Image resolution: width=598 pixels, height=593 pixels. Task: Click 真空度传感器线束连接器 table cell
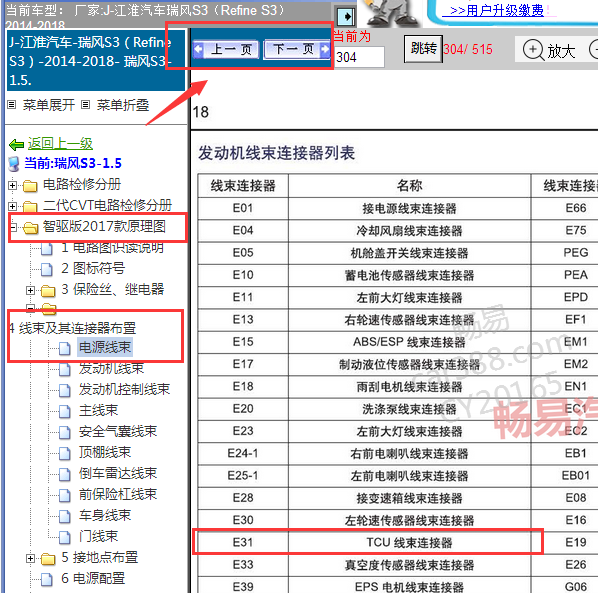pyautogui.click(x=409, y=564)
